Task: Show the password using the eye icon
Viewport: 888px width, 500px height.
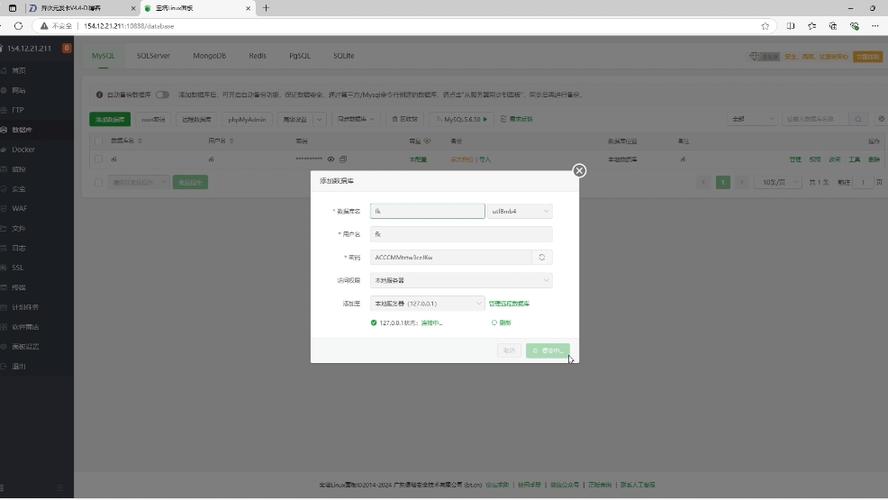Action: (331, 159)
